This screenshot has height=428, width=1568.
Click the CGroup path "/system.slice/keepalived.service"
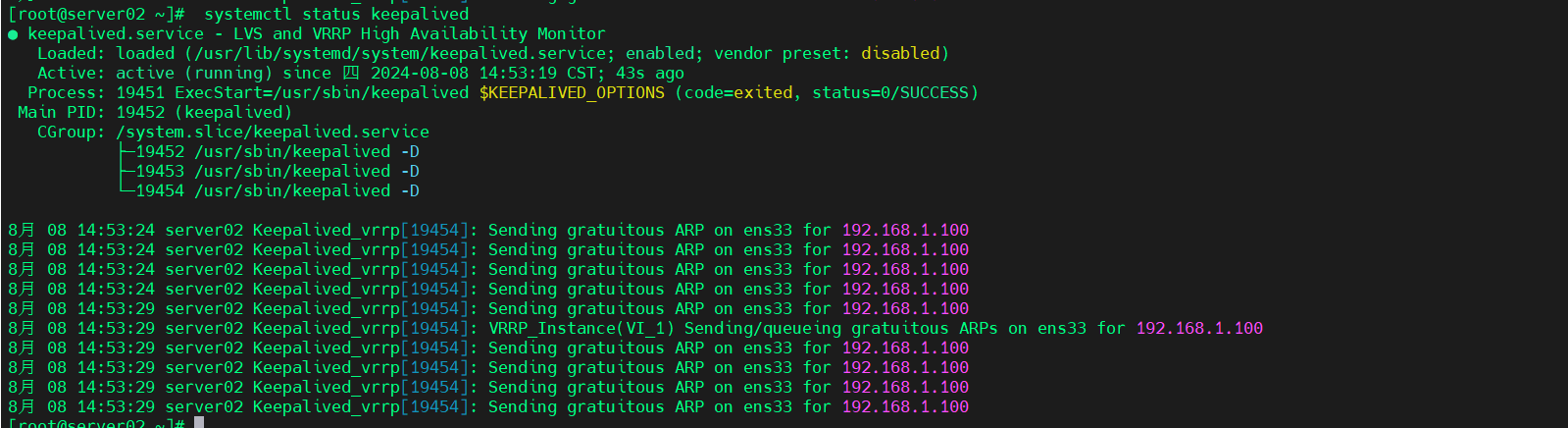[x=273, y=132]
